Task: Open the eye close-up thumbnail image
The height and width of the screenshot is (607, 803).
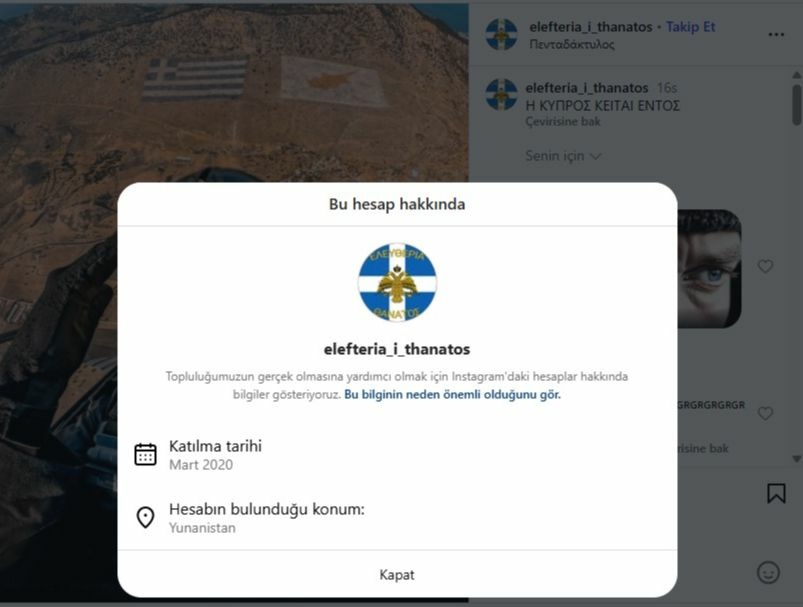Action: [709, 268]
